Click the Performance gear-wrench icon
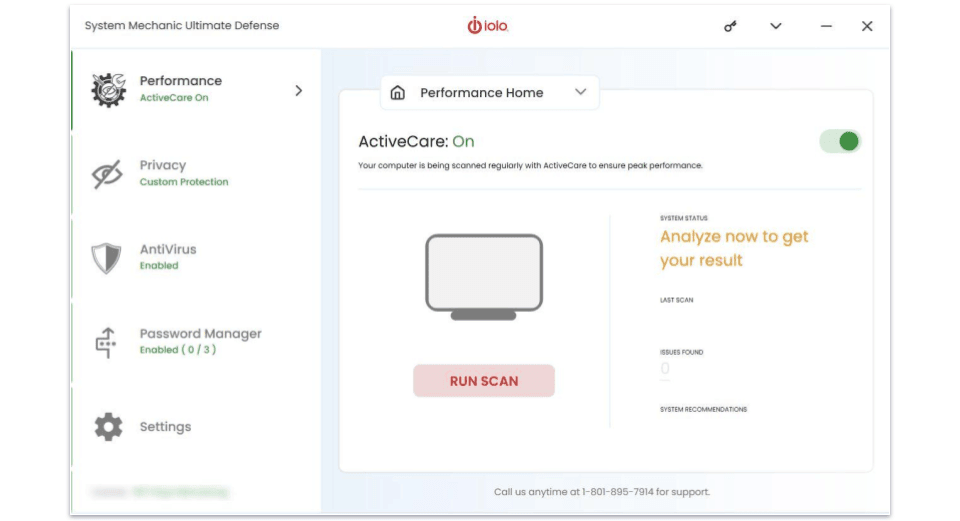The image size is (960, 521). click(x=109, y=90)
